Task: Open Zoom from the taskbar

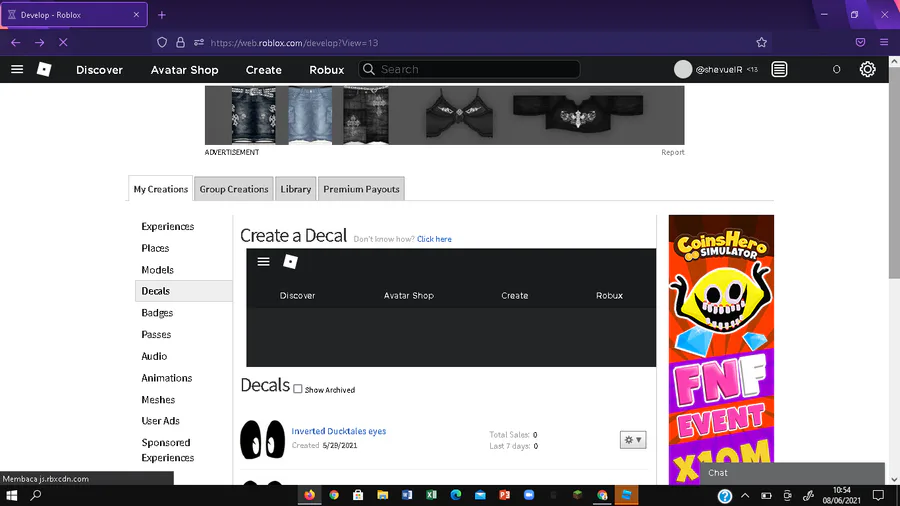Action: tap(529, 495)
